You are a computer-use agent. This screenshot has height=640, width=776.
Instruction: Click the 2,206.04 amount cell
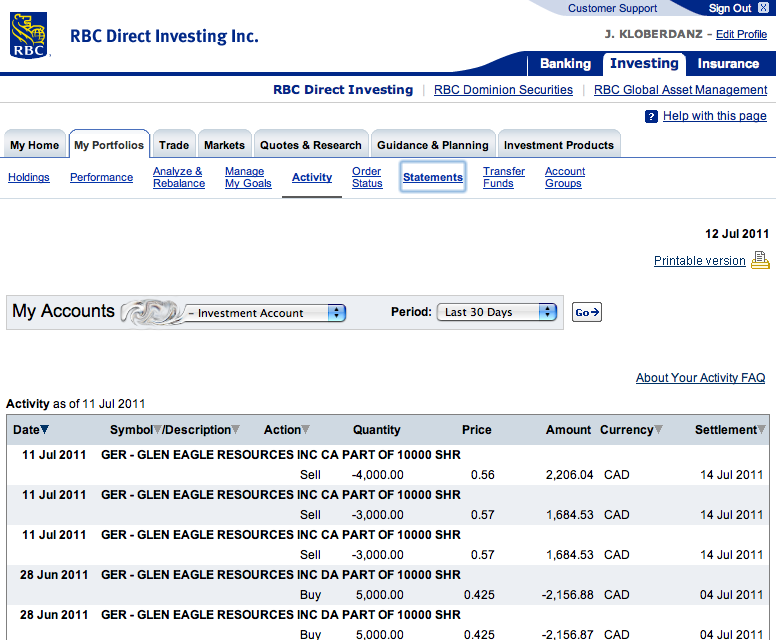[569, 475]
